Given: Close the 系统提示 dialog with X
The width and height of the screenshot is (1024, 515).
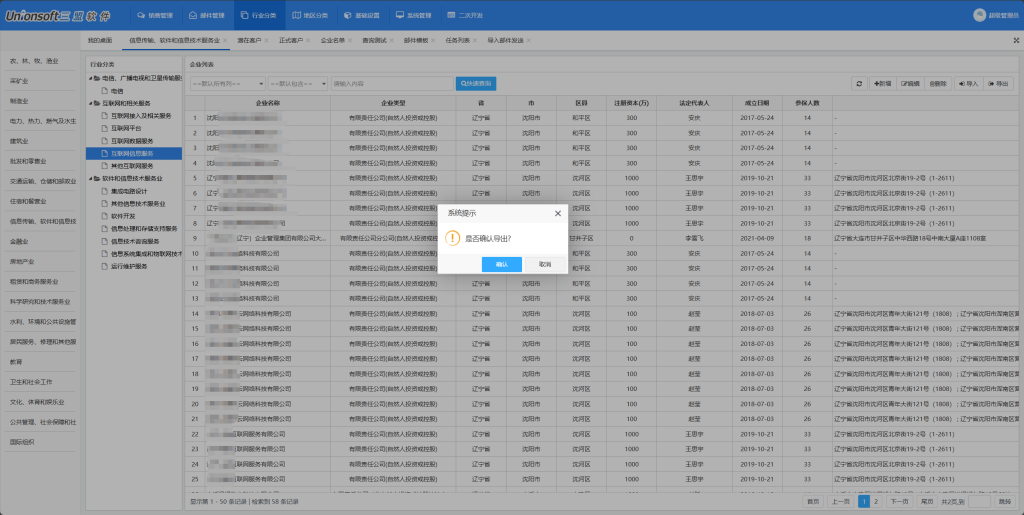Looking at the screenshot, I should pyautogui.click(x=558, y=213).
